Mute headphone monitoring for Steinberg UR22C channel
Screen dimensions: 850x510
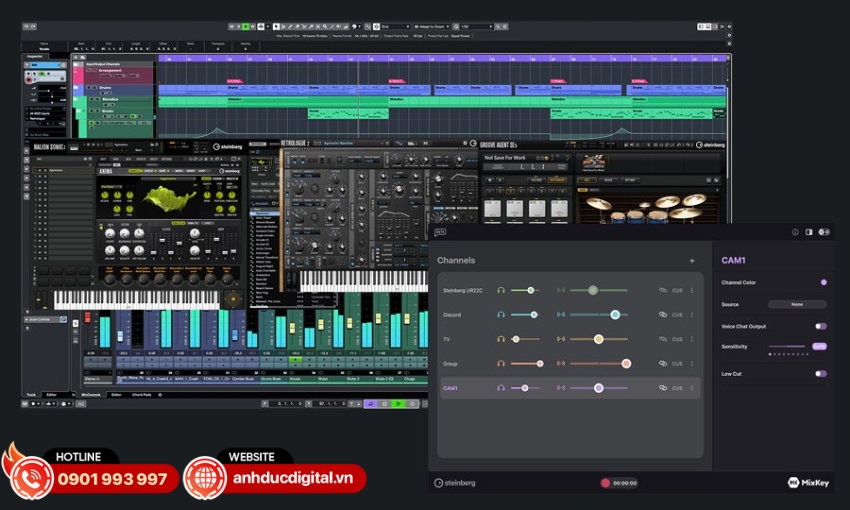[501, 290]
